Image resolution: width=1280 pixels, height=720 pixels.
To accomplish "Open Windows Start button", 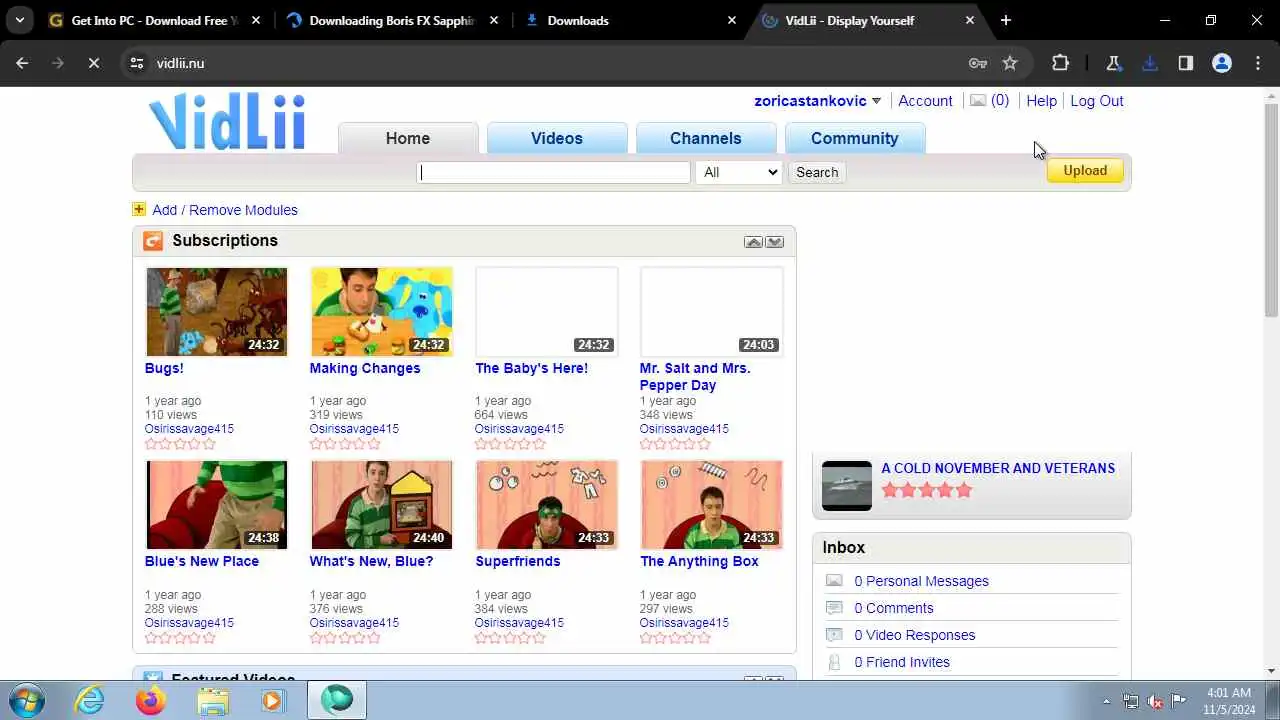I will 25,700.
